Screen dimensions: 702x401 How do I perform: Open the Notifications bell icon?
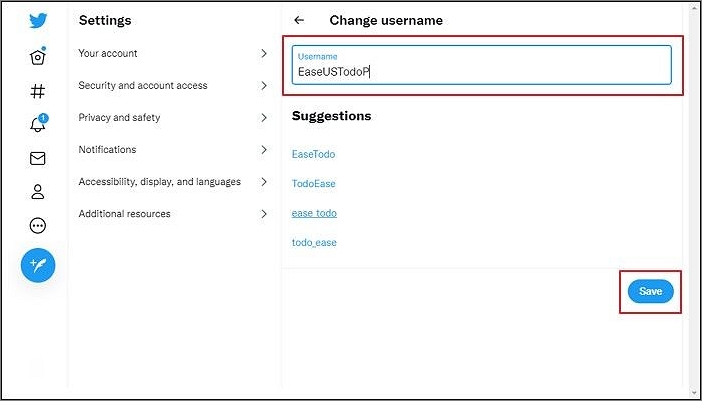38,124
